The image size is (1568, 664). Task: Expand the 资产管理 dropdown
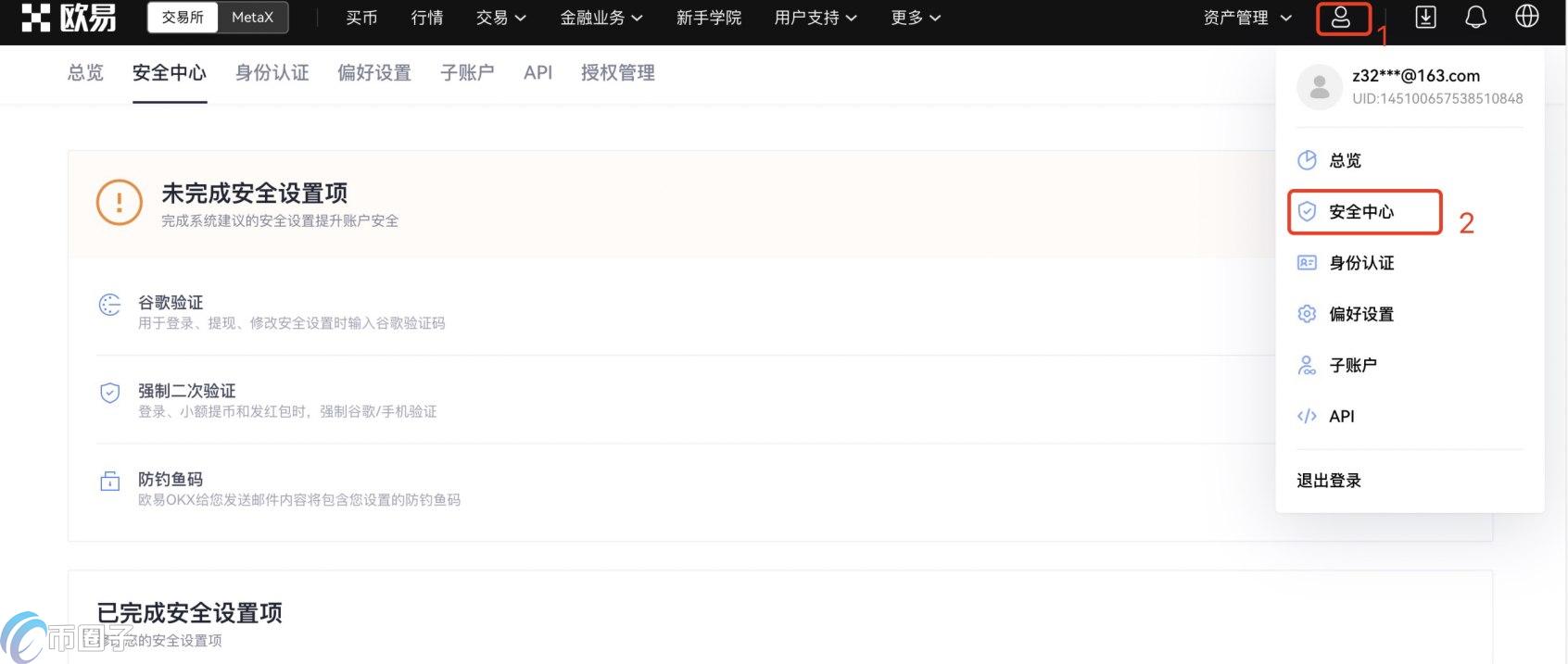click(x=1247, y=18)
